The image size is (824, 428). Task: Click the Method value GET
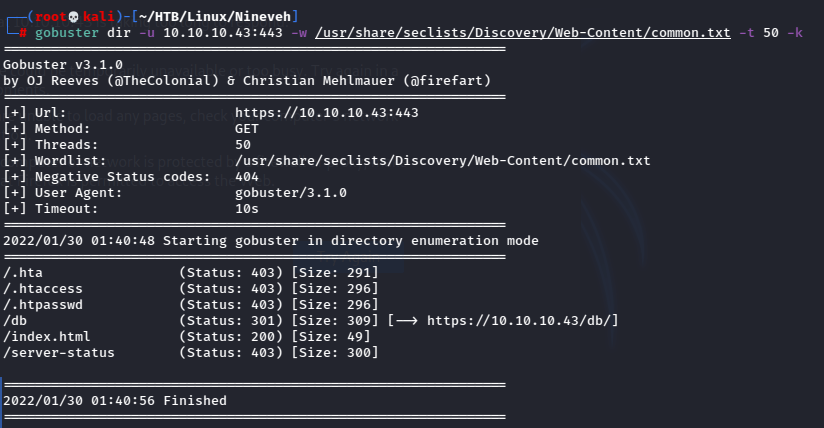pyautogui.click(x=247, y=128)
